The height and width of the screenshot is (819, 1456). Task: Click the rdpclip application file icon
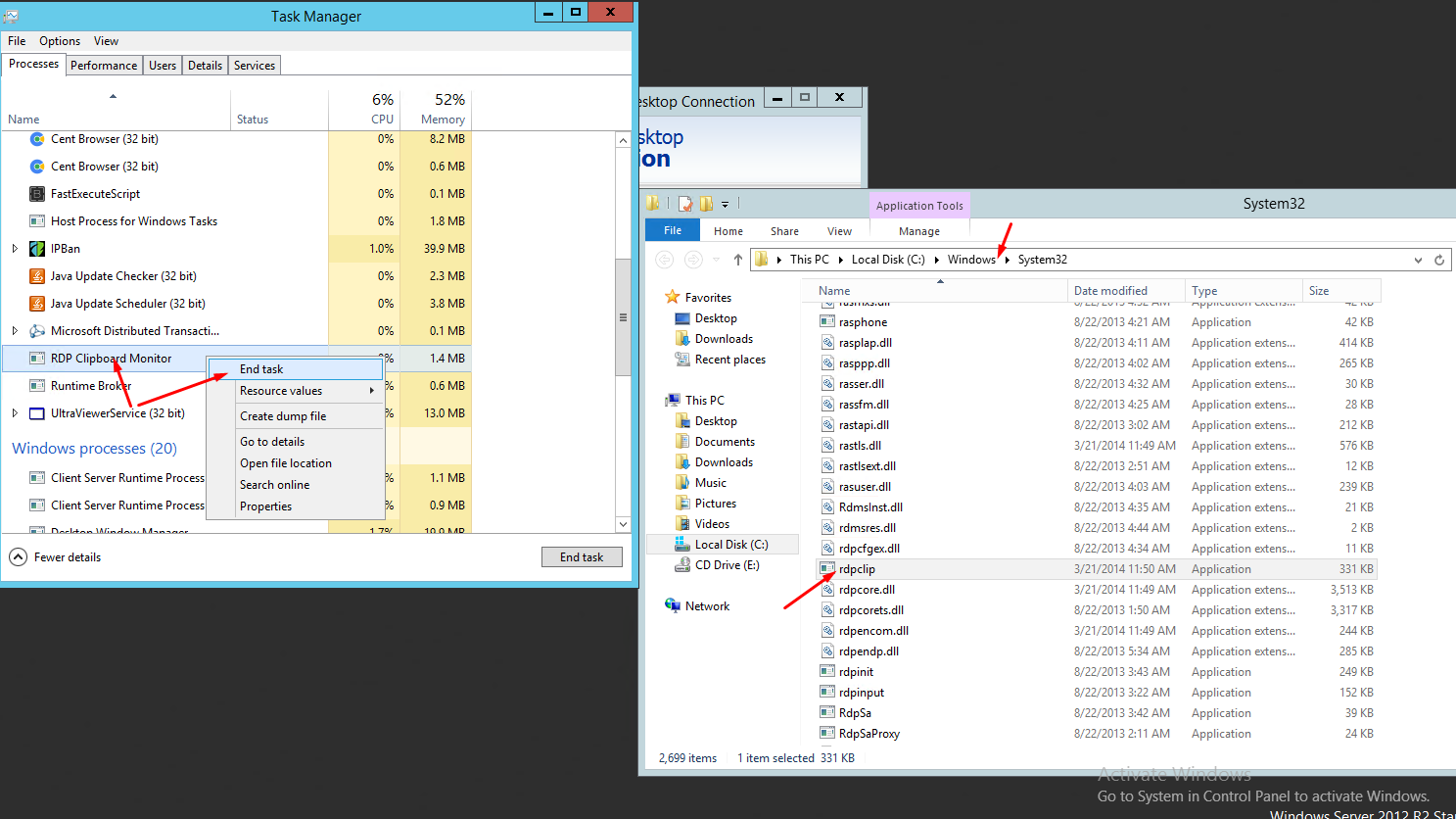827,569
